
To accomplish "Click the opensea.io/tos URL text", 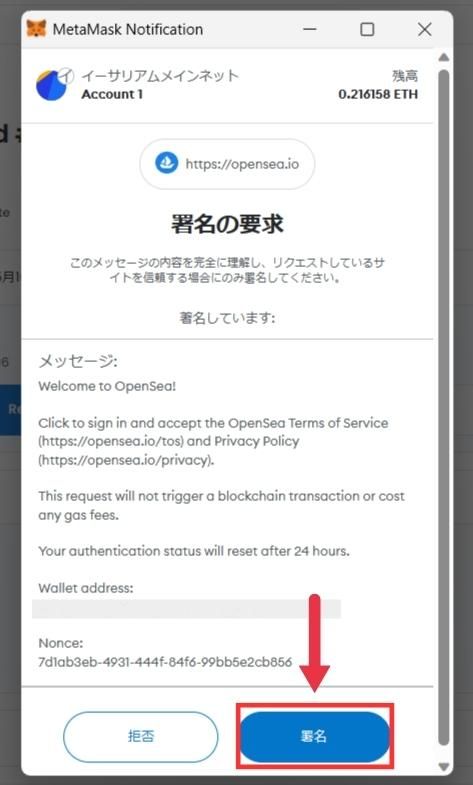I will point(113,441).
